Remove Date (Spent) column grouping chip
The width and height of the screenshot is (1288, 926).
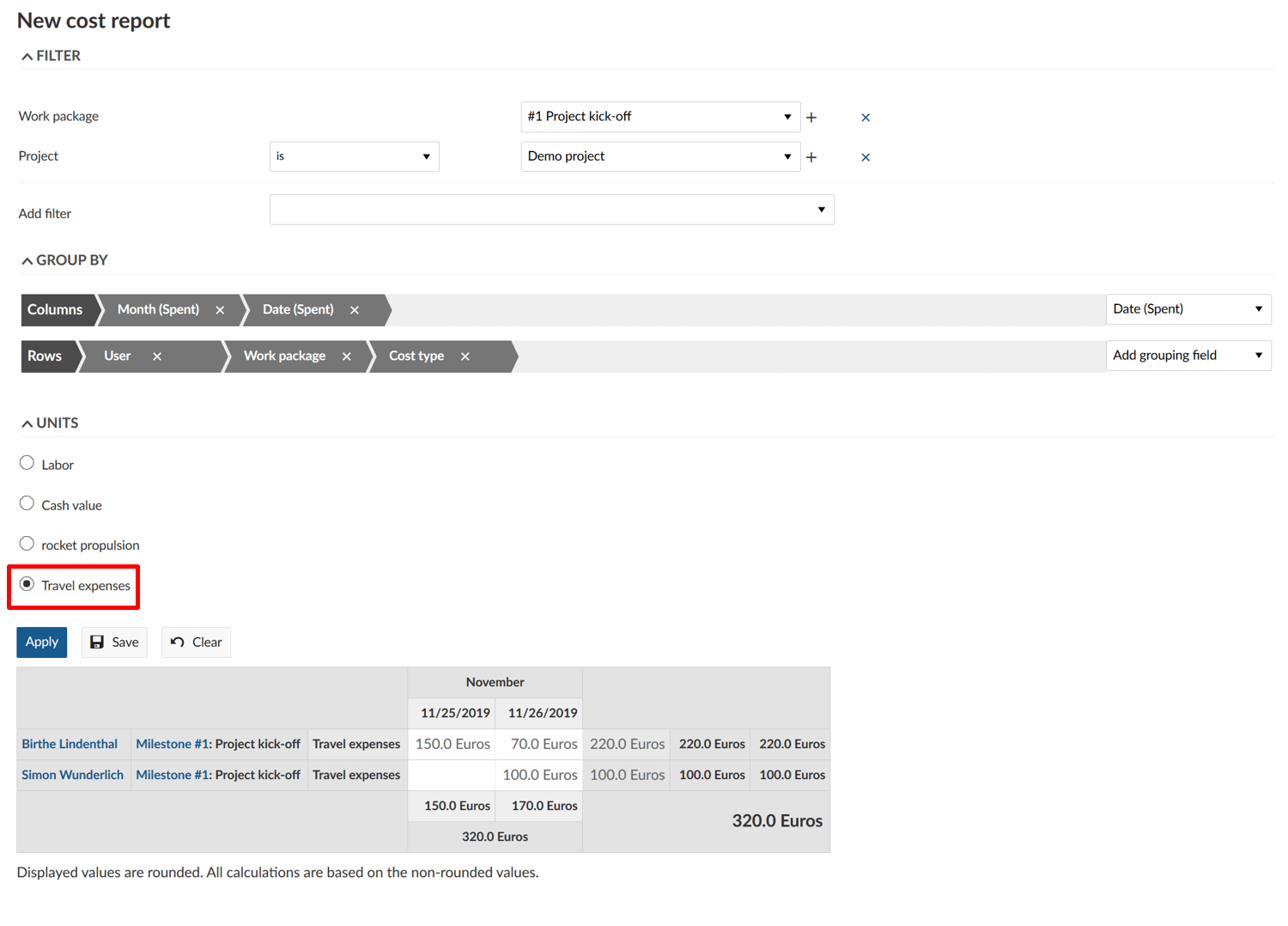pyautogui.click(x=355, y=310)
